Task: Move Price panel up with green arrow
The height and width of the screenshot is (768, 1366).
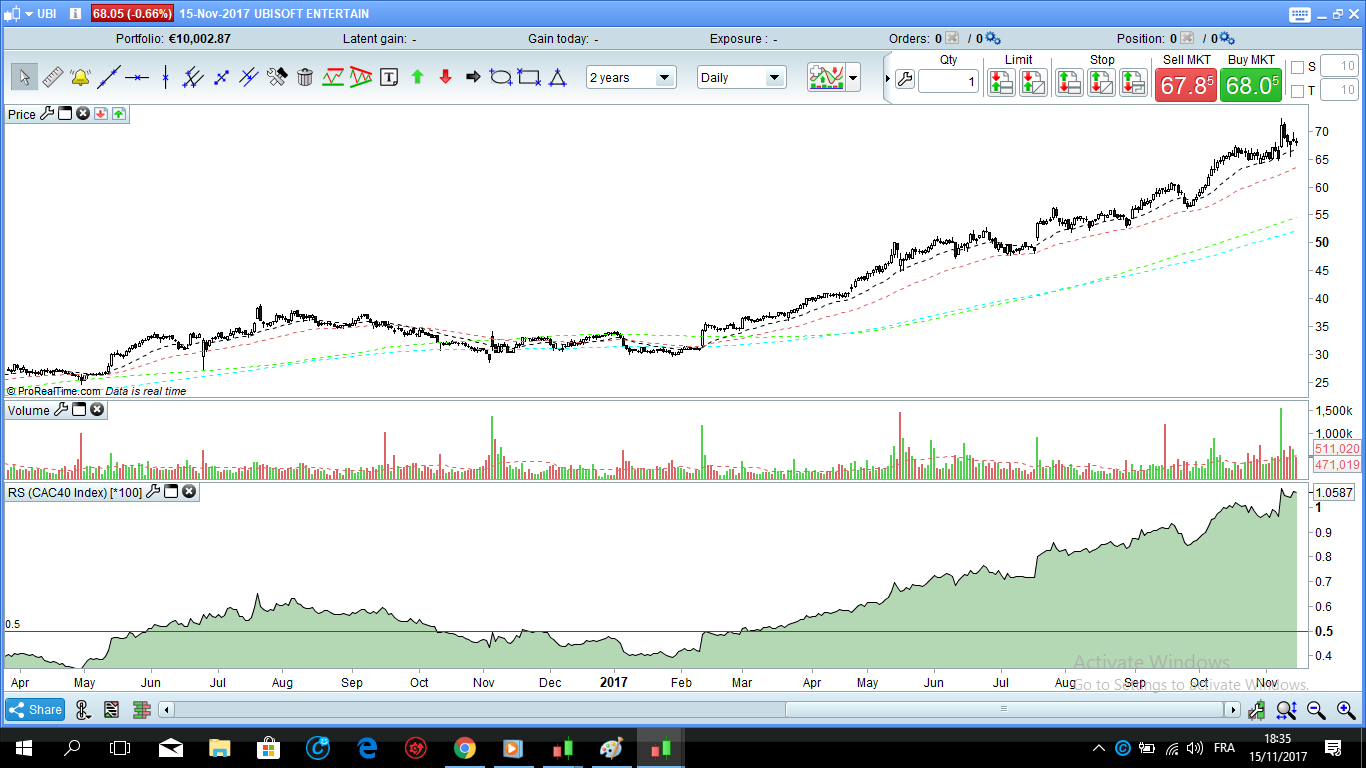Action: coord(119,114)
